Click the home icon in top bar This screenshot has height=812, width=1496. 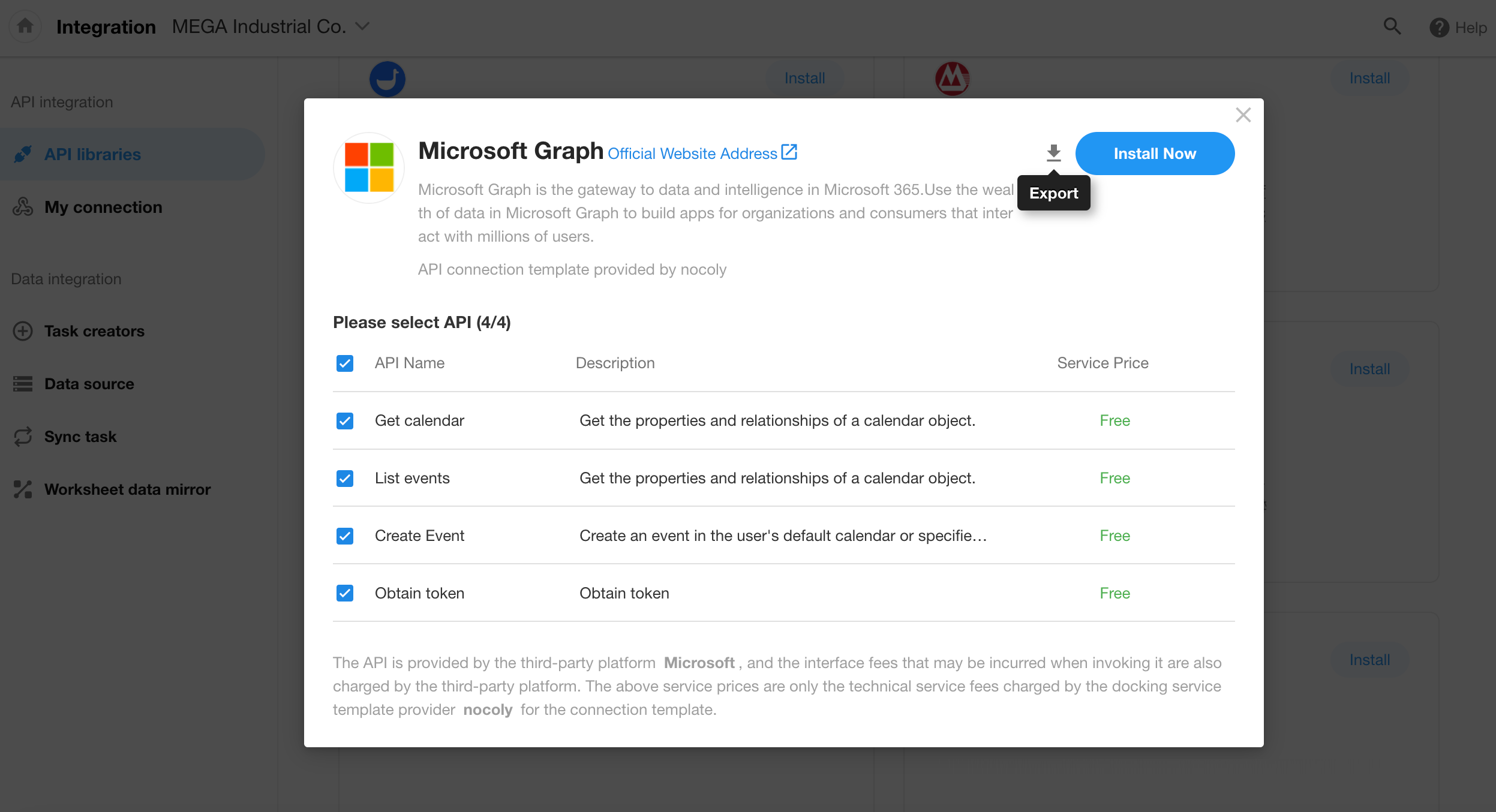[25, 26]
